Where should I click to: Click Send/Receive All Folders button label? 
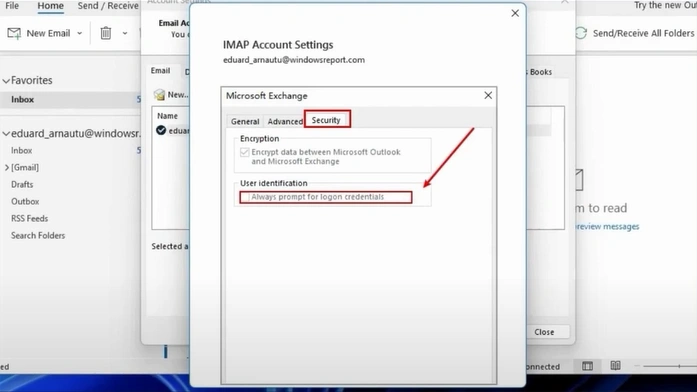[643, 33]
